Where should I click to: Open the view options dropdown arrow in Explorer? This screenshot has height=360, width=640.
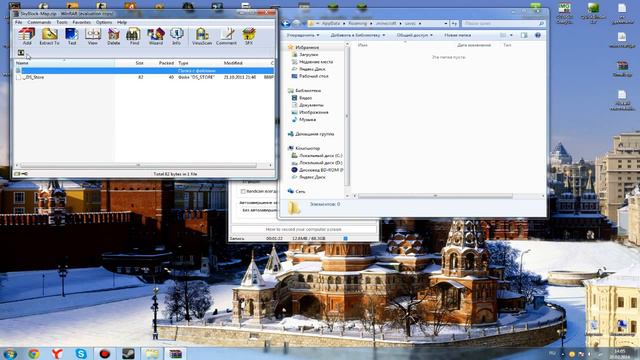coord(511,36)
